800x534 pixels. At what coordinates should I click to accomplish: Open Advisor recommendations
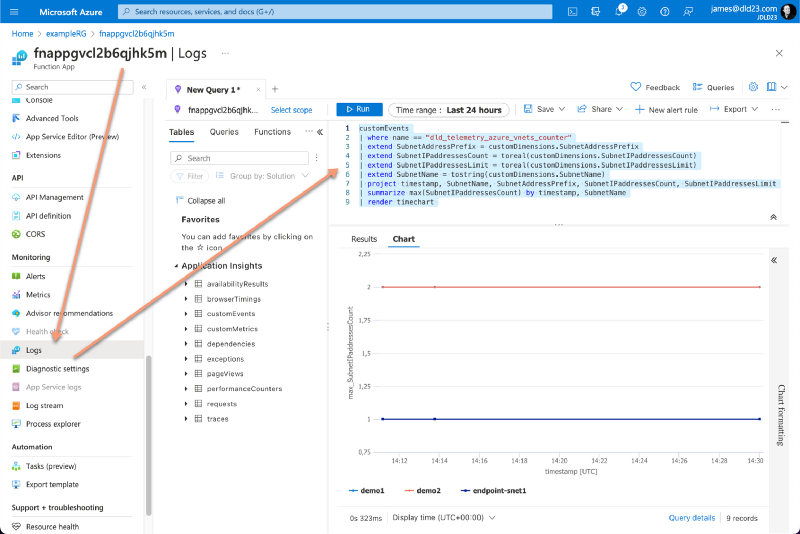[x=69, y=313]
